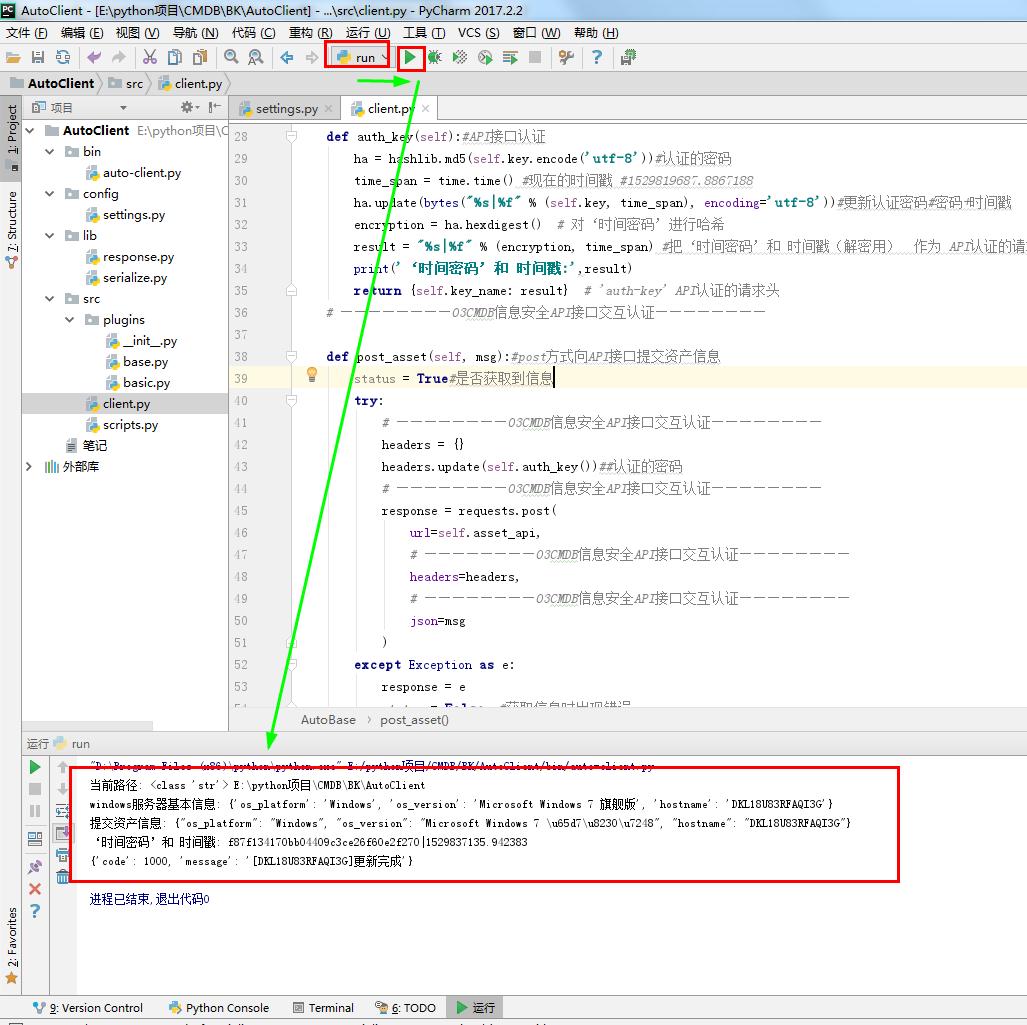Click the lightbulb intention icon on line 39
Viewport: 1027px width, 1025px height.
click(x=312, y=375)
